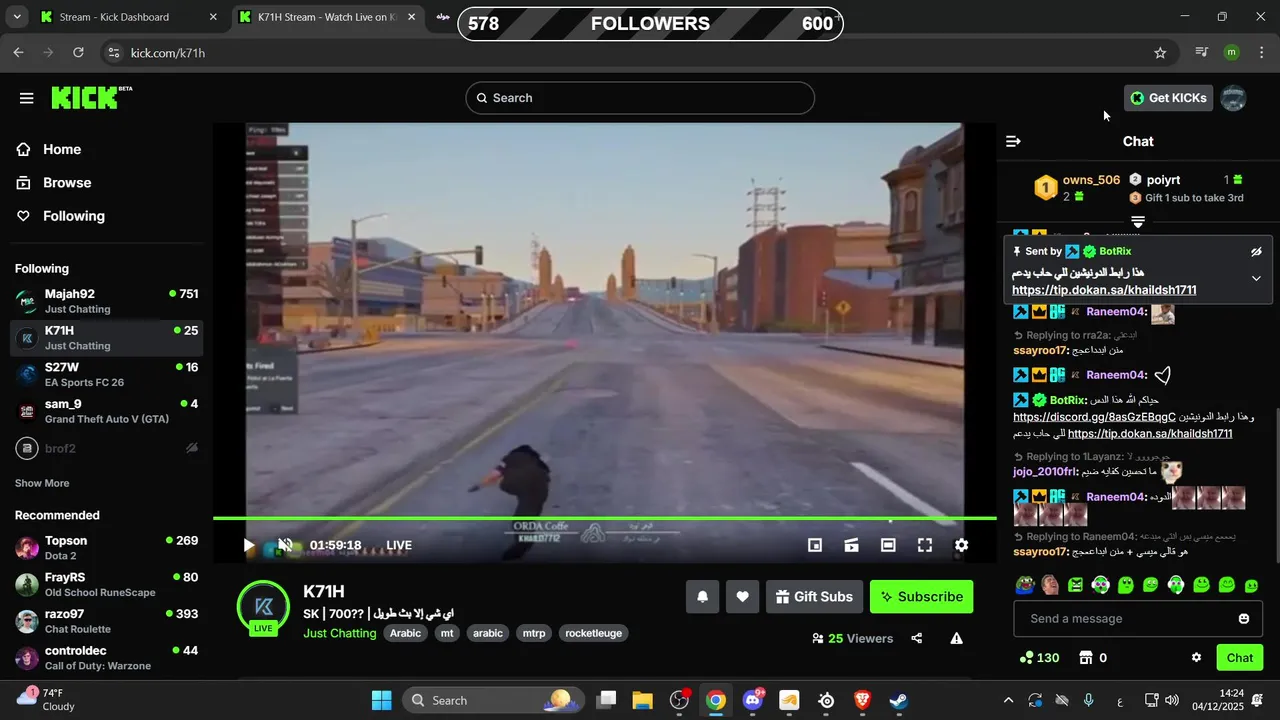This screenshot has width=1280, height=720.
Task: Select the mtrp tag
Action: coord(534,633)
